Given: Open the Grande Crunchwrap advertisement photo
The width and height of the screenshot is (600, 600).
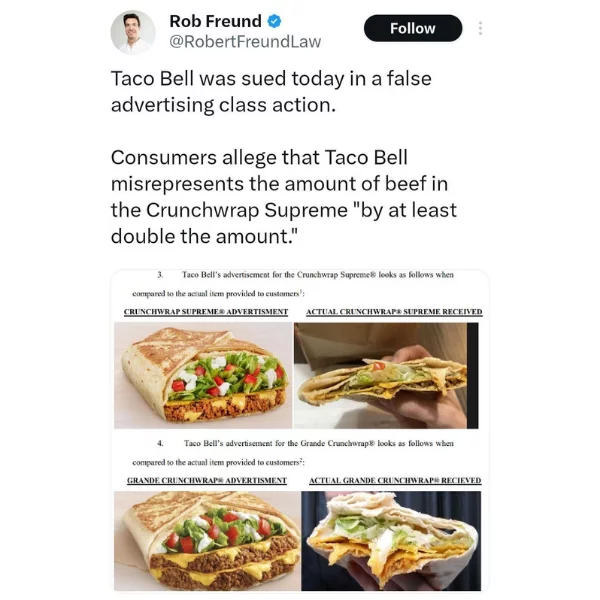Looking at the screenshot, I should point(207,541).
